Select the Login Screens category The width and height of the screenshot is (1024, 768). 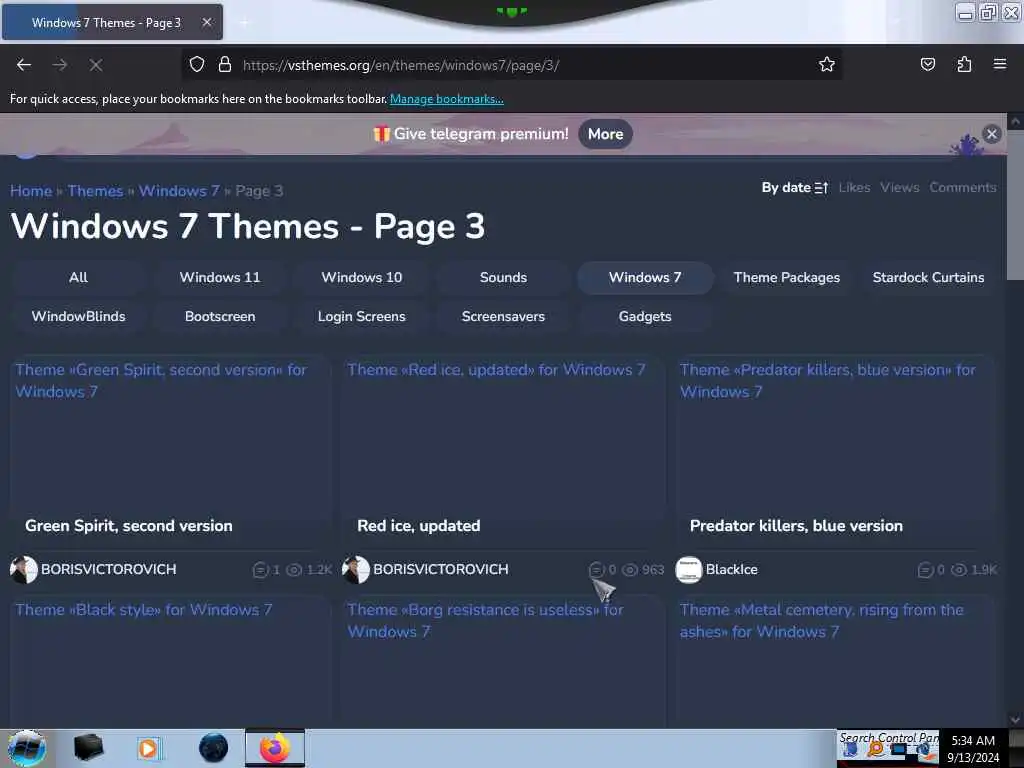coord(362,317)
